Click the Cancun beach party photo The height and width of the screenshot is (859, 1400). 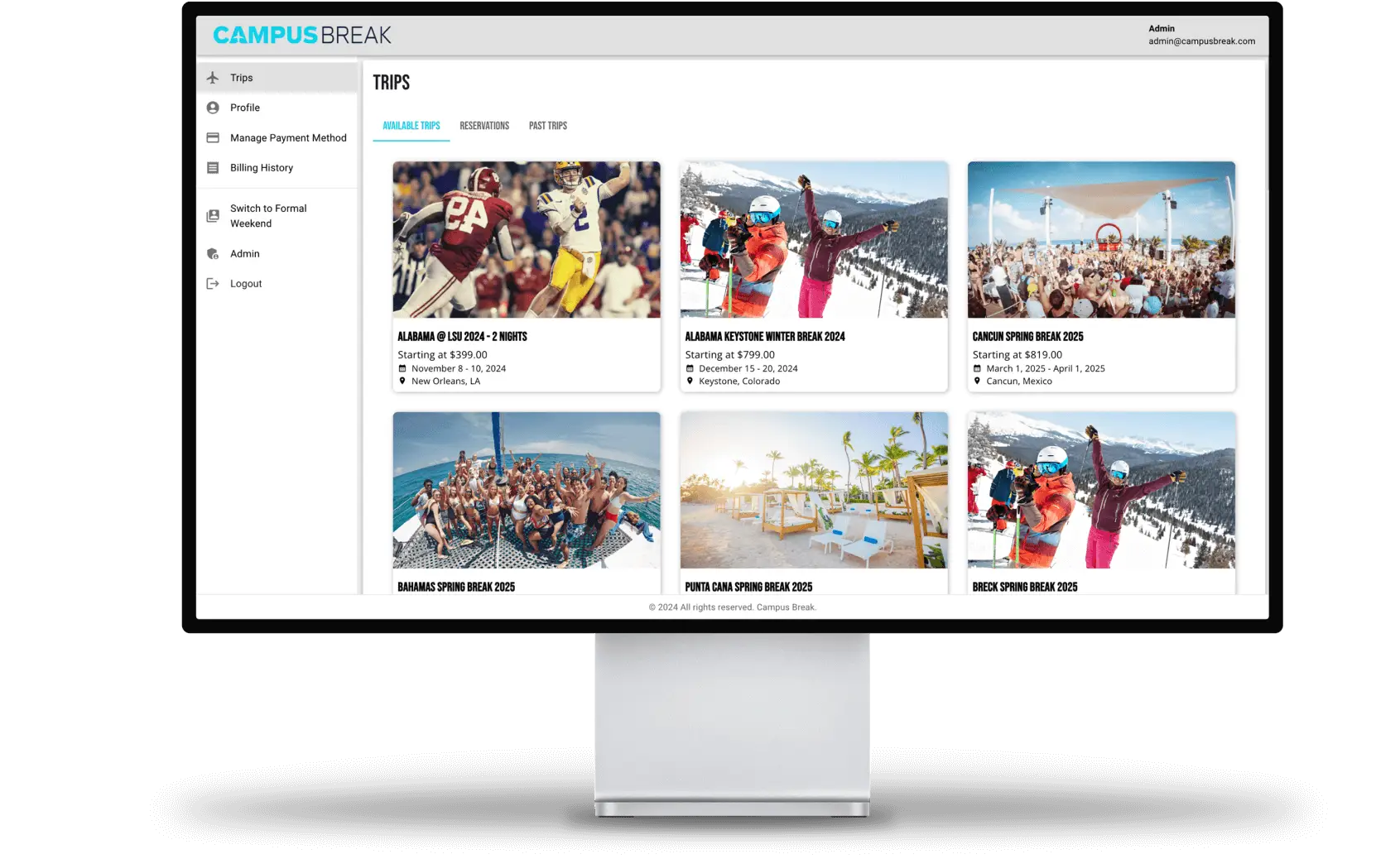point(1101,240)
